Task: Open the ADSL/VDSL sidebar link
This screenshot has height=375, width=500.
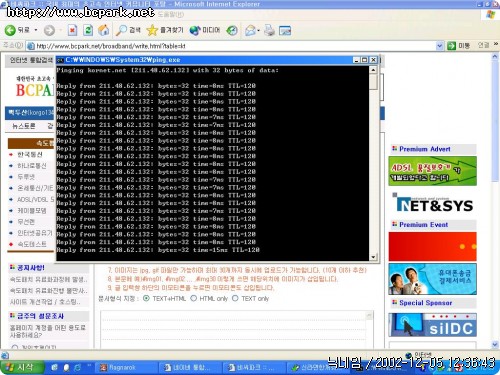Action: click(35, 199)
